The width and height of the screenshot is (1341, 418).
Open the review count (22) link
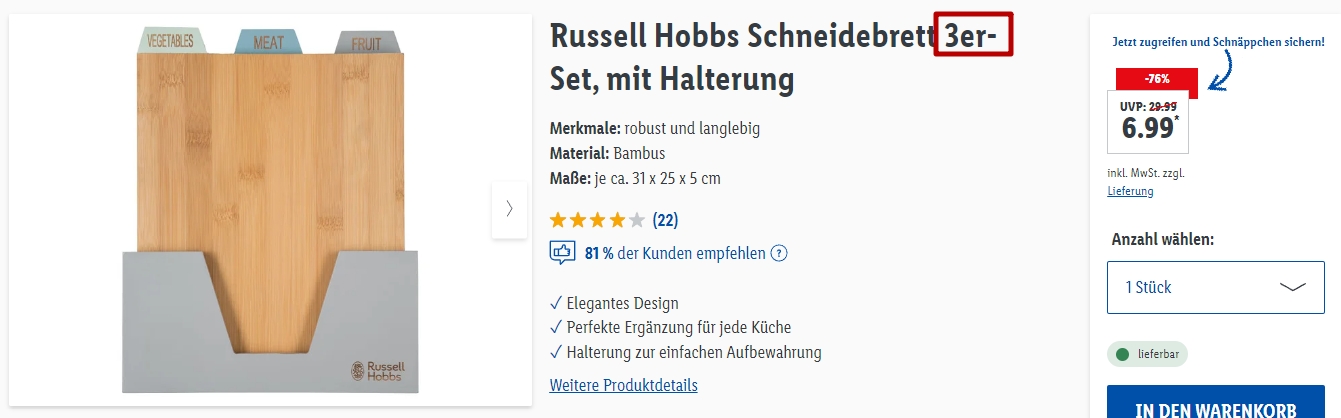click(x=665, y=219)
